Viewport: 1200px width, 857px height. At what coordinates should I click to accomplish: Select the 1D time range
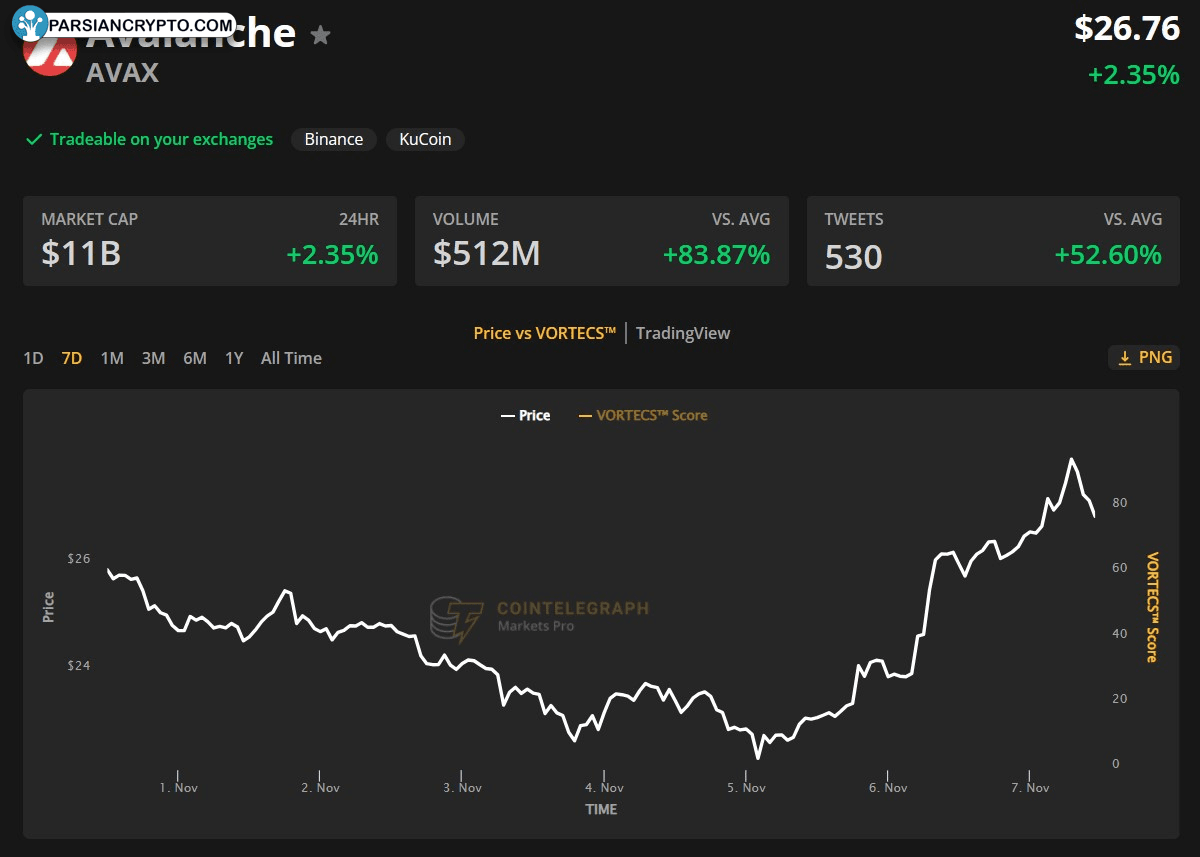click(33, 358)
